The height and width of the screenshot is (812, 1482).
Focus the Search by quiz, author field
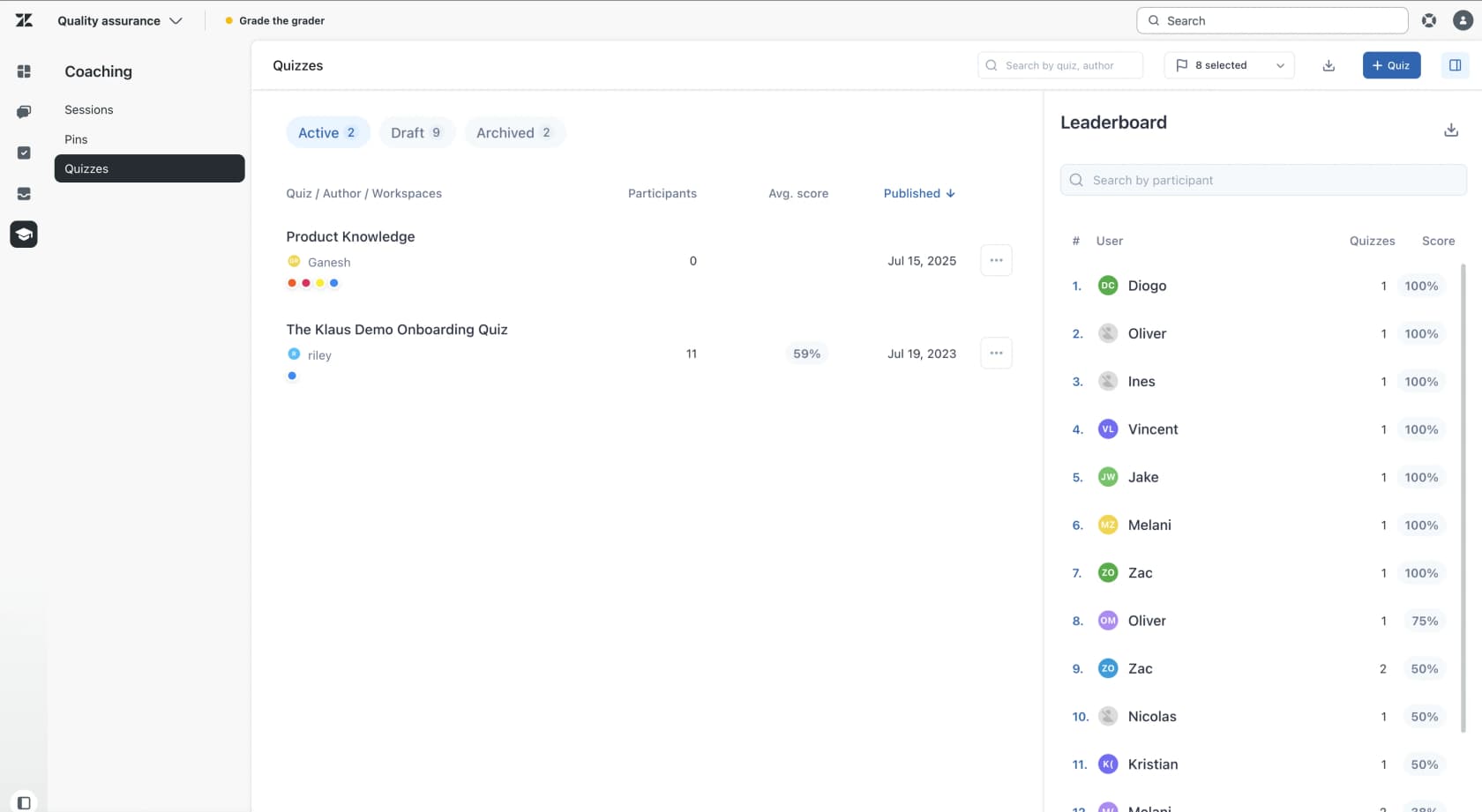pyautogui.click(x=1059, y=65)
